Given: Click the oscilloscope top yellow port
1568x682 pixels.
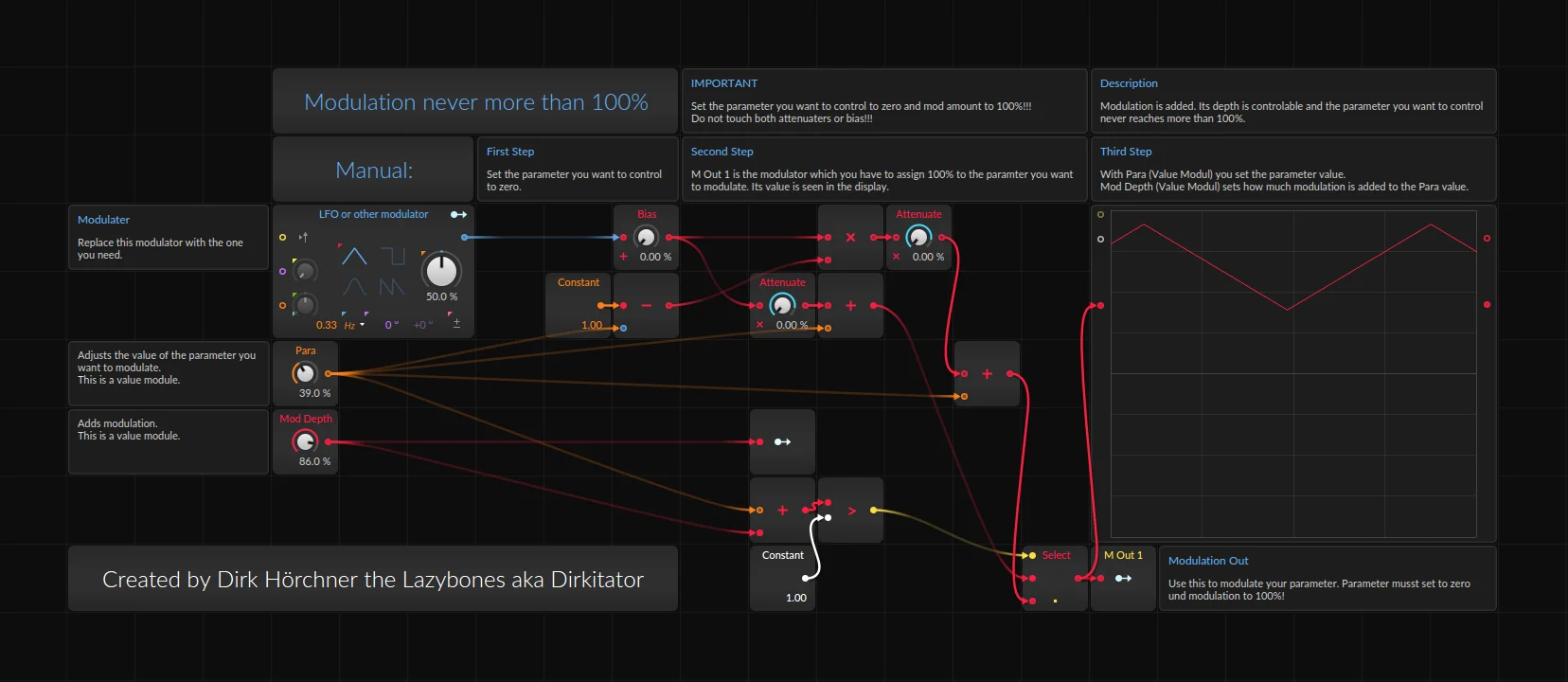Looking at the screenshot, I should pos(1100,215).
